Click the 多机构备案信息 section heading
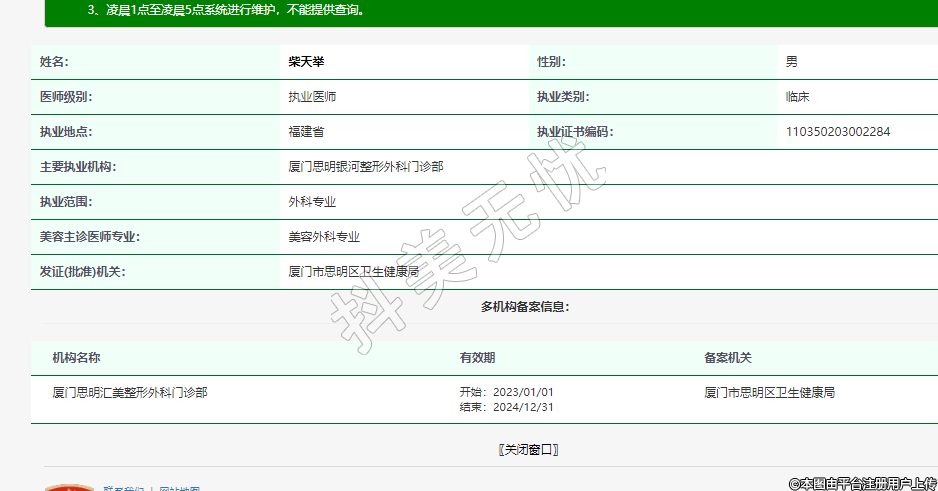Viewport: 938px width, 491px height. pos(525,307)
